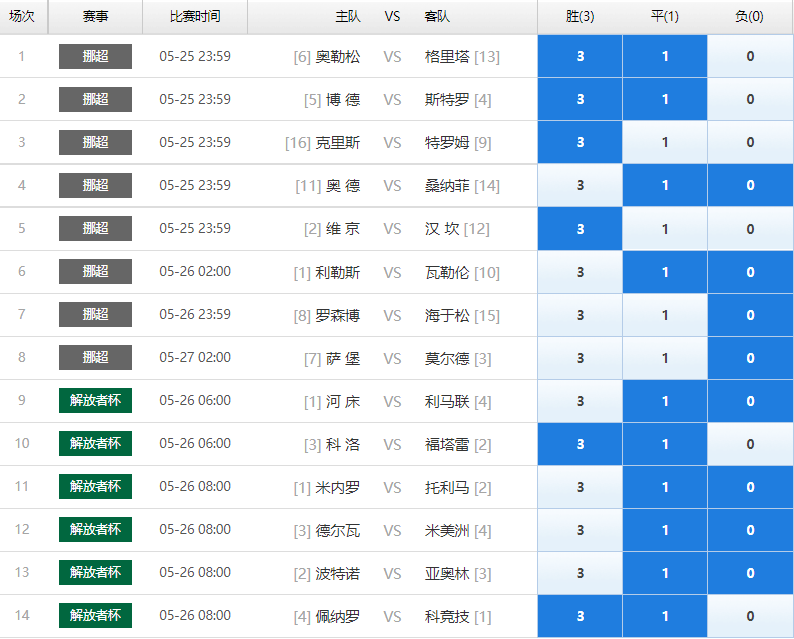Open away team 桑纳菲 link

point(447,186)
